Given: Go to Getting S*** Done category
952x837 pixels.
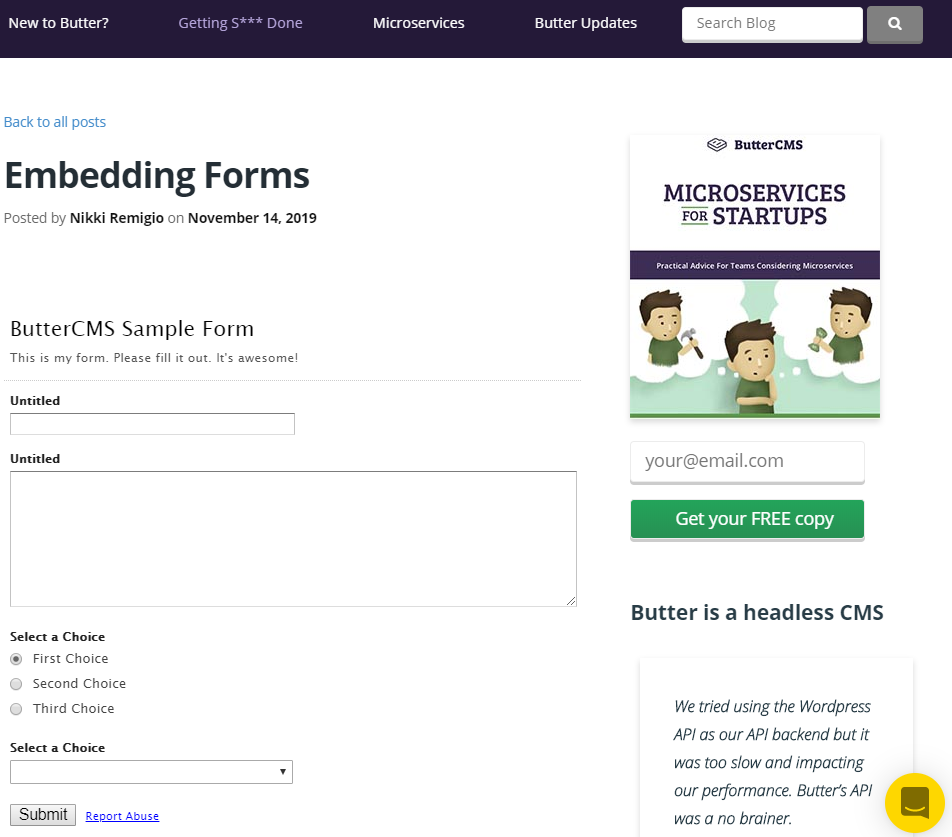Looking at the screenshot, I should [x=240, y=23].
